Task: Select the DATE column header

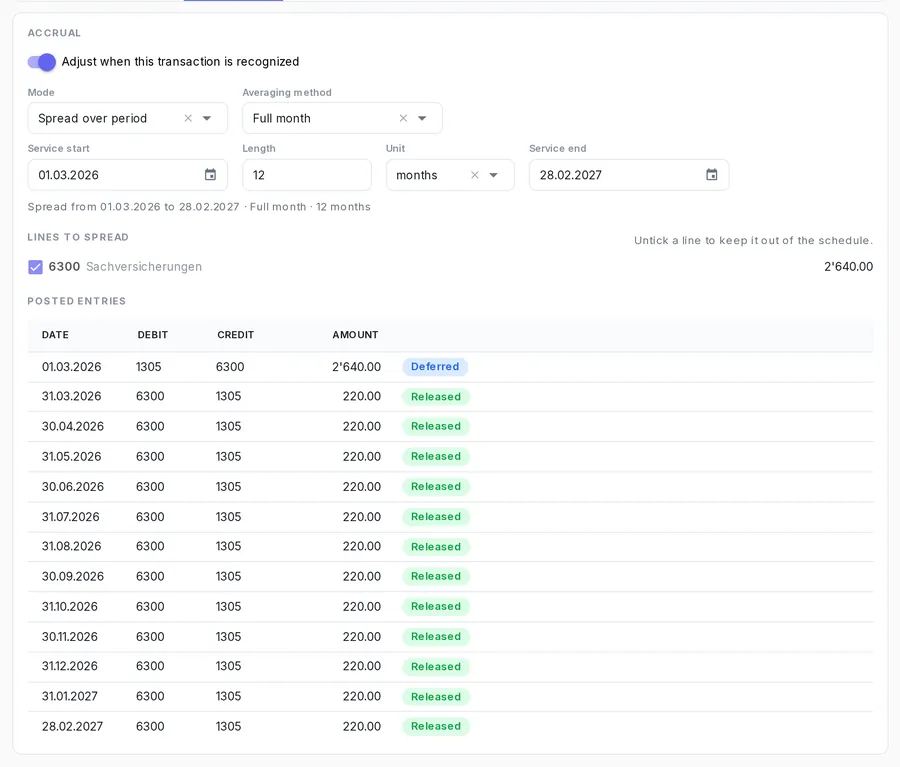Action: coord(55,335)
